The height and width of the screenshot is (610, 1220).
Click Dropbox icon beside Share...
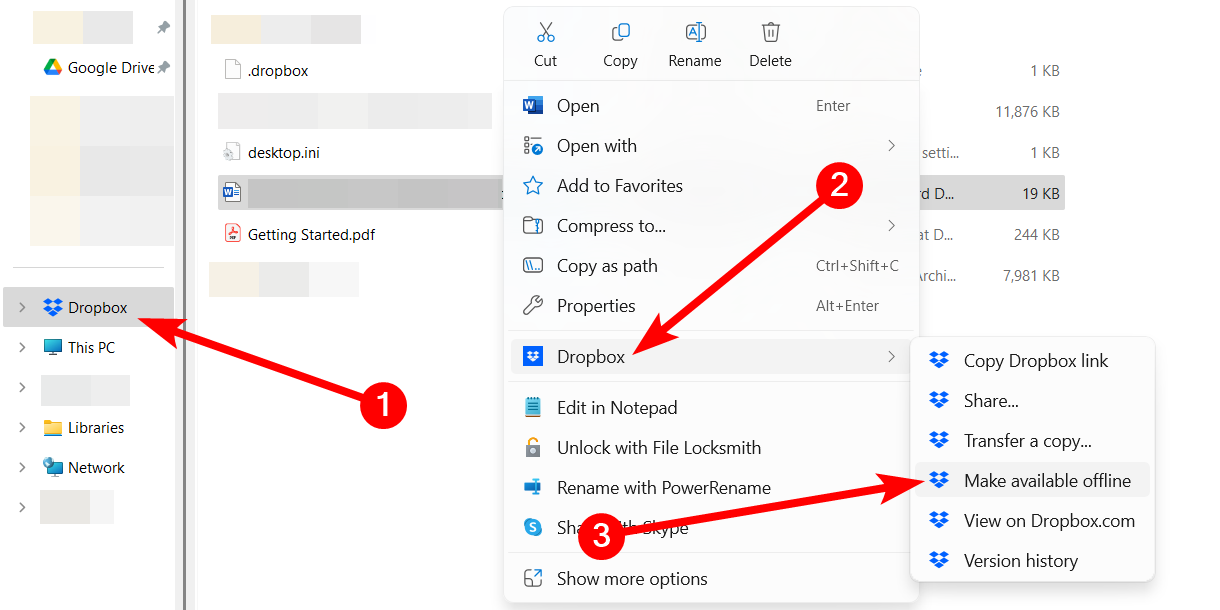pyautogui.click(x=939, y=401)
